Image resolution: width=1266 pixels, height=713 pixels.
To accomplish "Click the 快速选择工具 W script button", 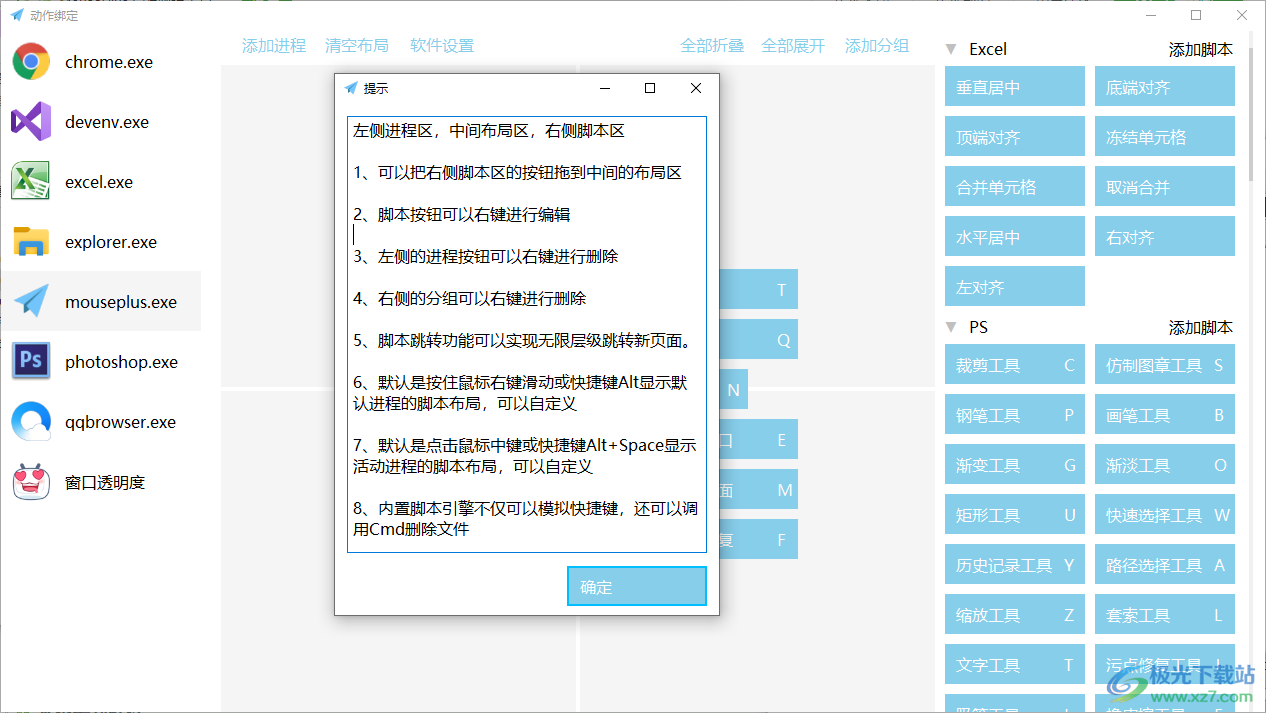I will click(x=1165, y=514).
